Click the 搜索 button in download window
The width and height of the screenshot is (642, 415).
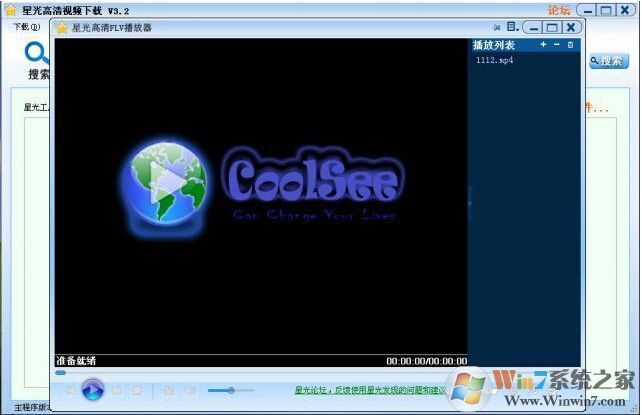(608, 61)
